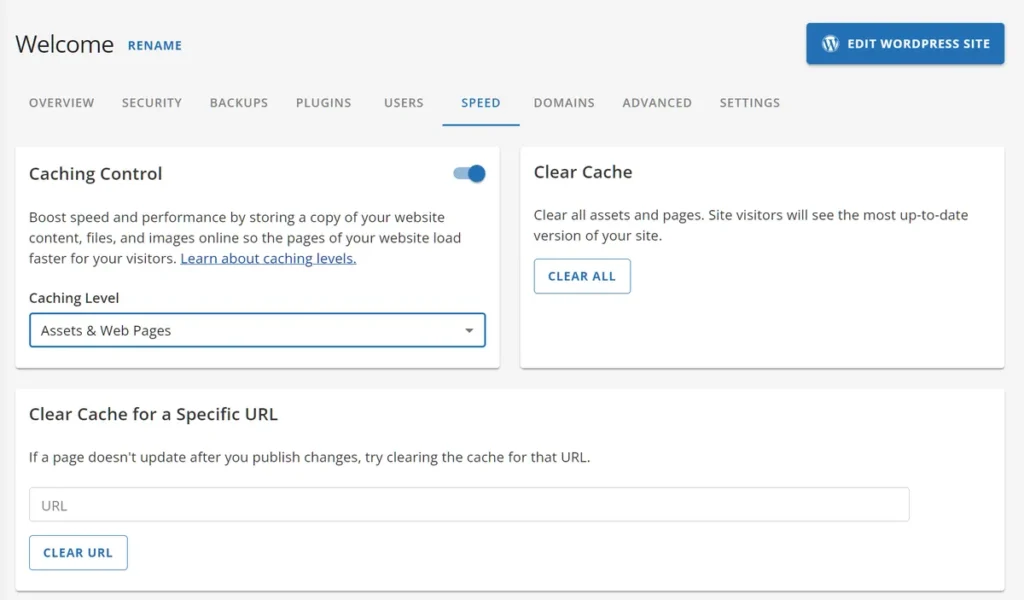Go to the Backups tab

(239, 103)
